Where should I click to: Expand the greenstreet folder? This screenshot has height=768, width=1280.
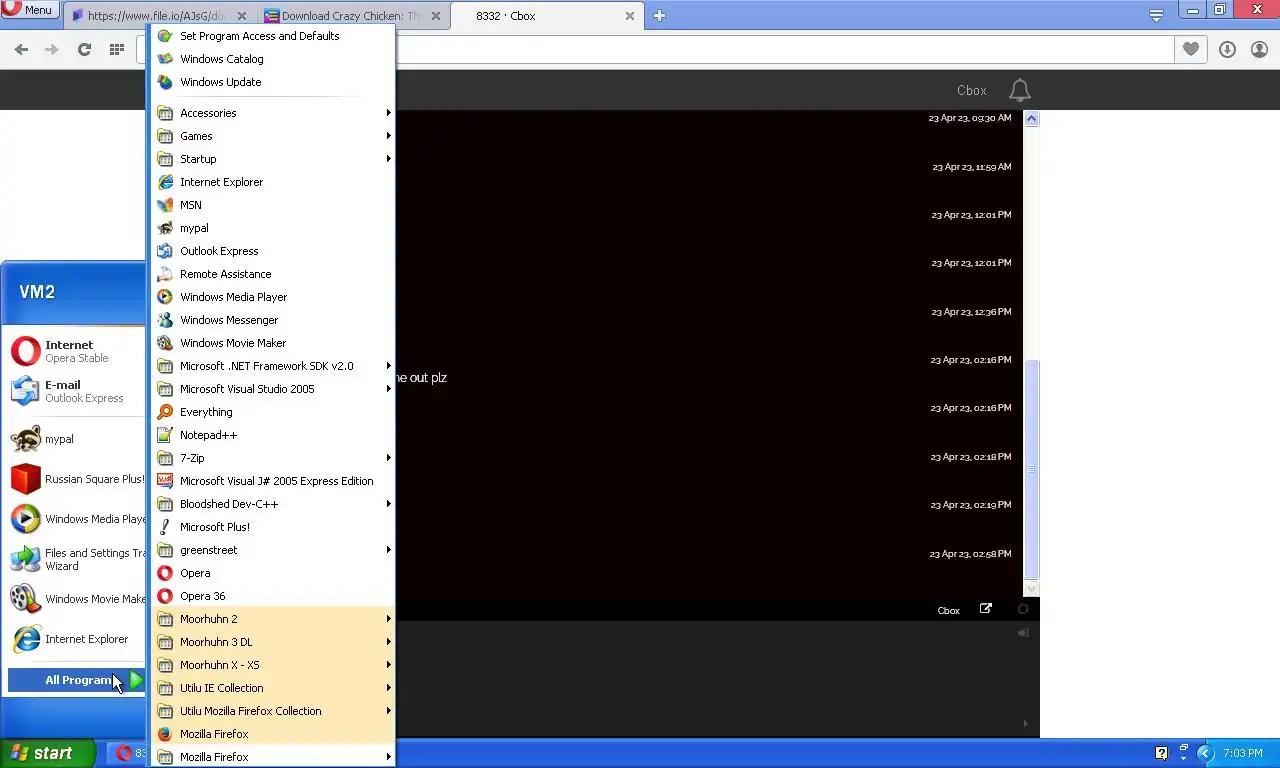[272, 550]
